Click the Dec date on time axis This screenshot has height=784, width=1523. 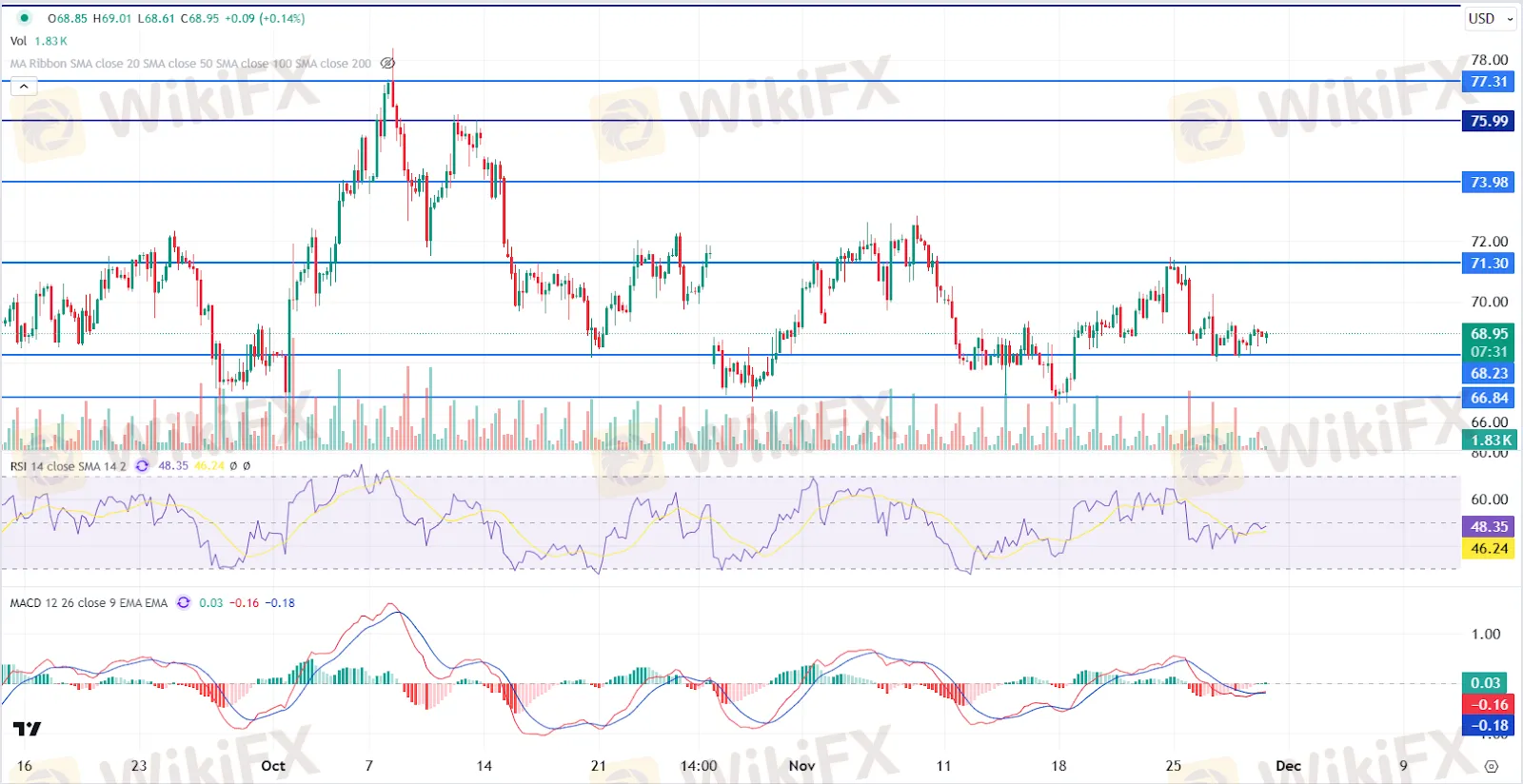click(x=1288, y=766)
